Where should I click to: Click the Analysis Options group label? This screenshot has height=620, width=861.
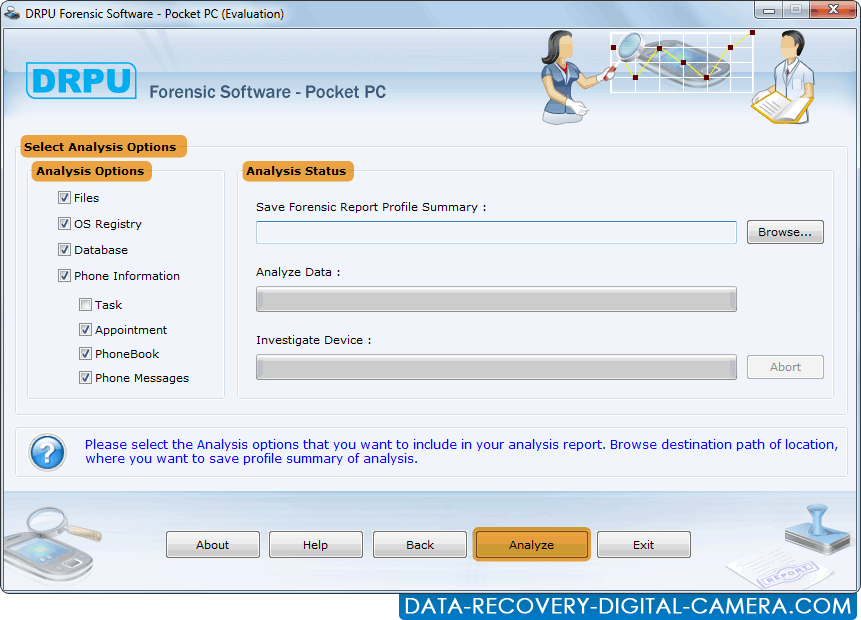pos(91,171)
